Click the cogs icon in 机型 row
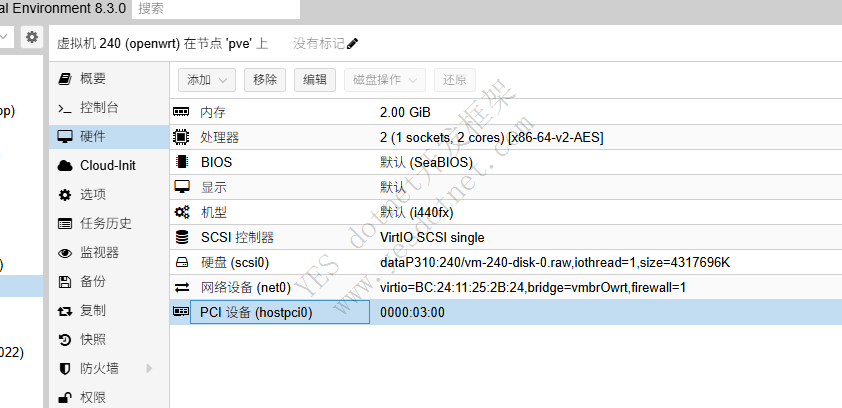Viewport: 842px width, 408px height. [x=182, y=212]
